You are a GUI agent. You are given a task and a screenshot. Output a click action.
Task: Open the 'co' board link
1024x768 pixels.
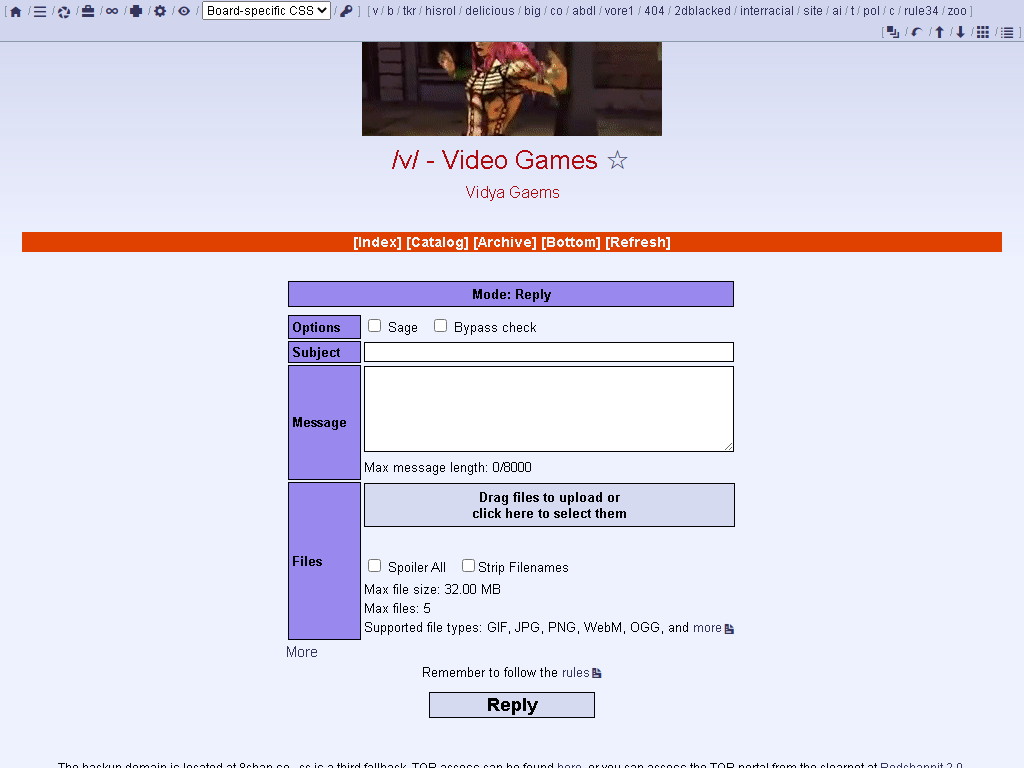pyautogui.click(x=556, y=11)
